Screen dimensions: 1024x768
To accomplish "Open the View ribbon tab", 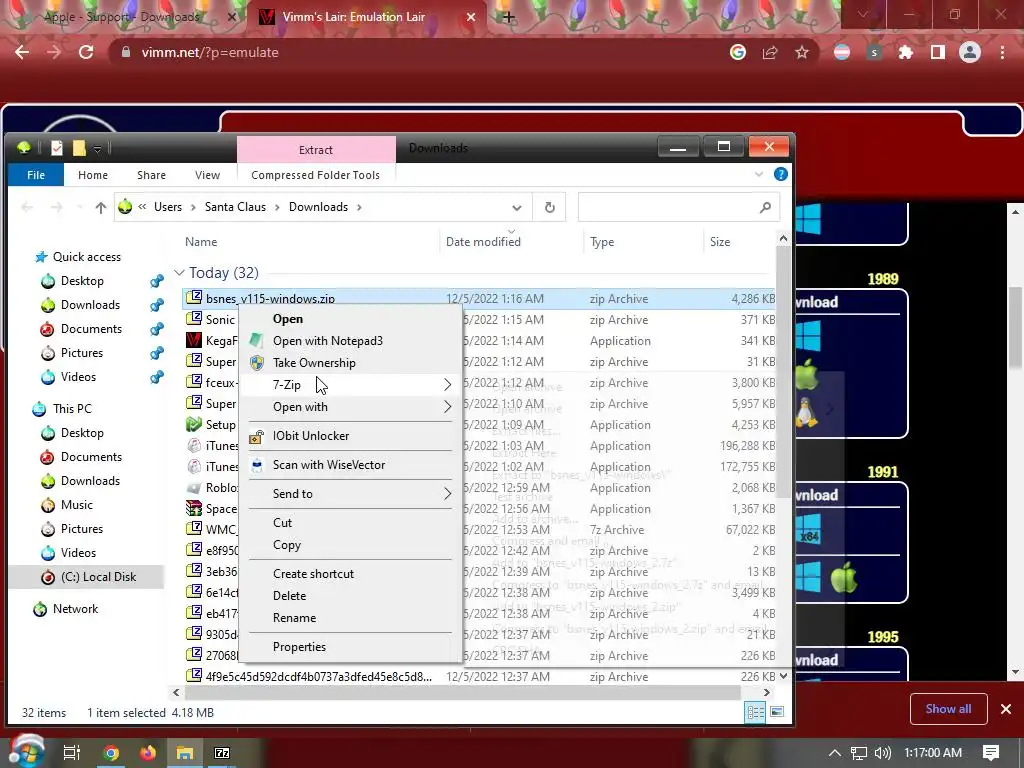I will click(x=207, y=175).
